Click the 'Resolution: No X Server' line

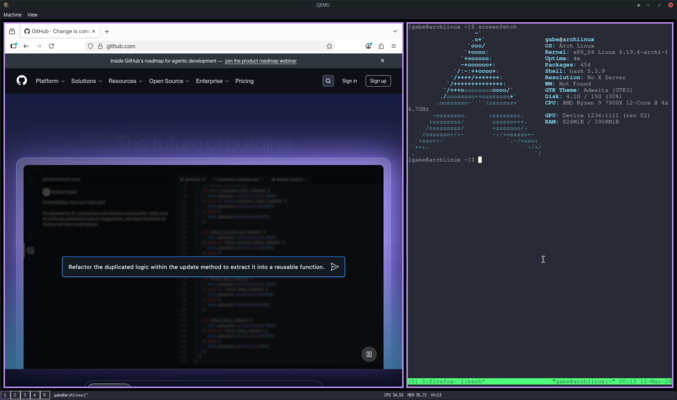pyautogui.click(x=585, y=77)
